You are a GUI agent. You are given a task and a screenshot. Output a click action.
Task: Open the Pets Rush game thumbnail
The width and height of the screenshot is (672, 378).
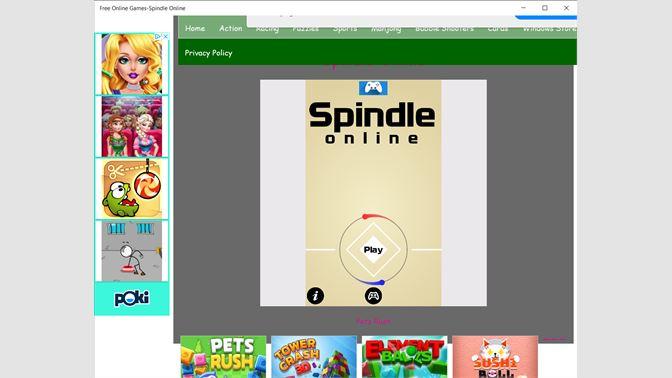[x=223, y=357]
